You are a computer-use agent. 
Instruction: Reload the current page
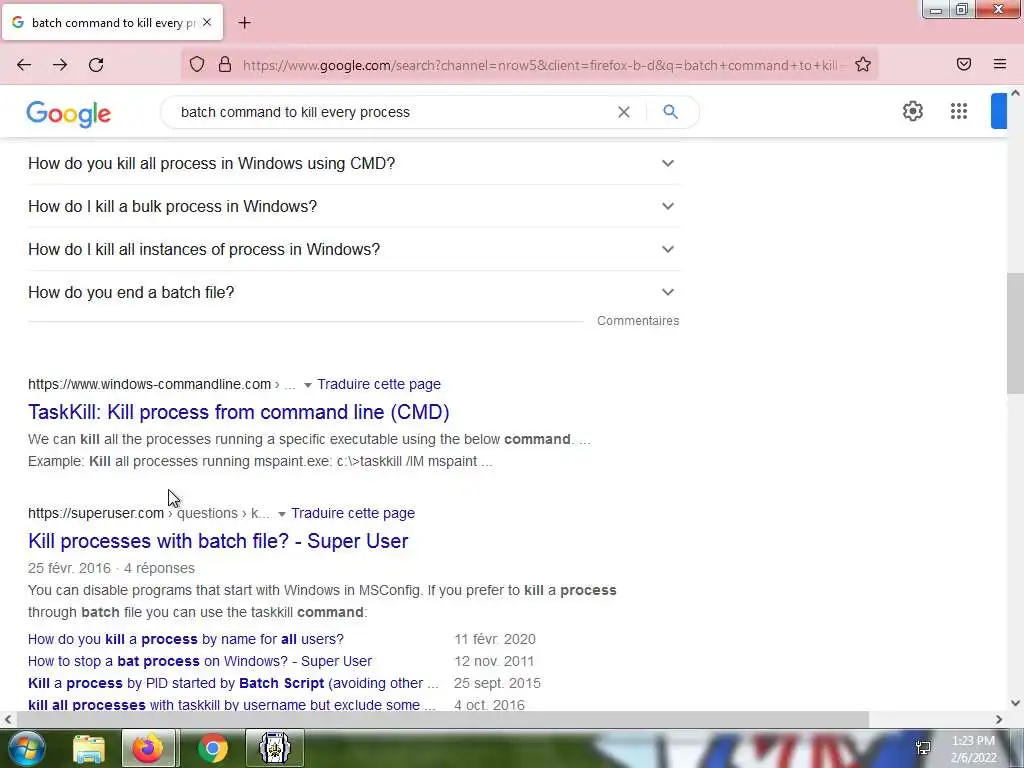pyautogui.click(x=96, y=65)
